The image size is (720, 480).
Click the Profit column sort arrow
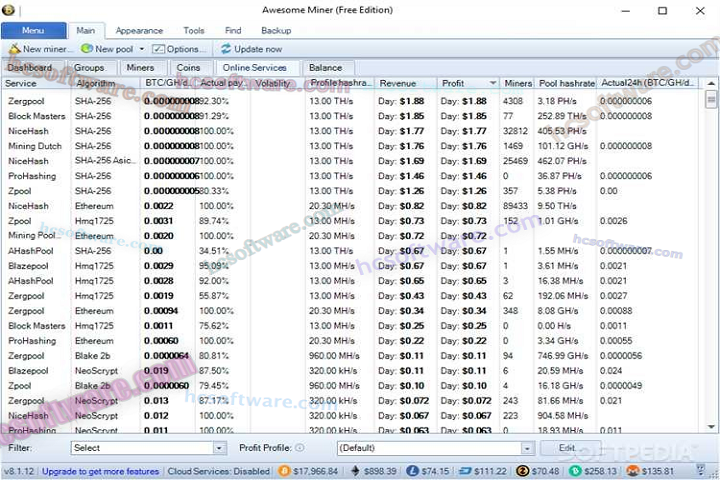(x=493, y=83)
